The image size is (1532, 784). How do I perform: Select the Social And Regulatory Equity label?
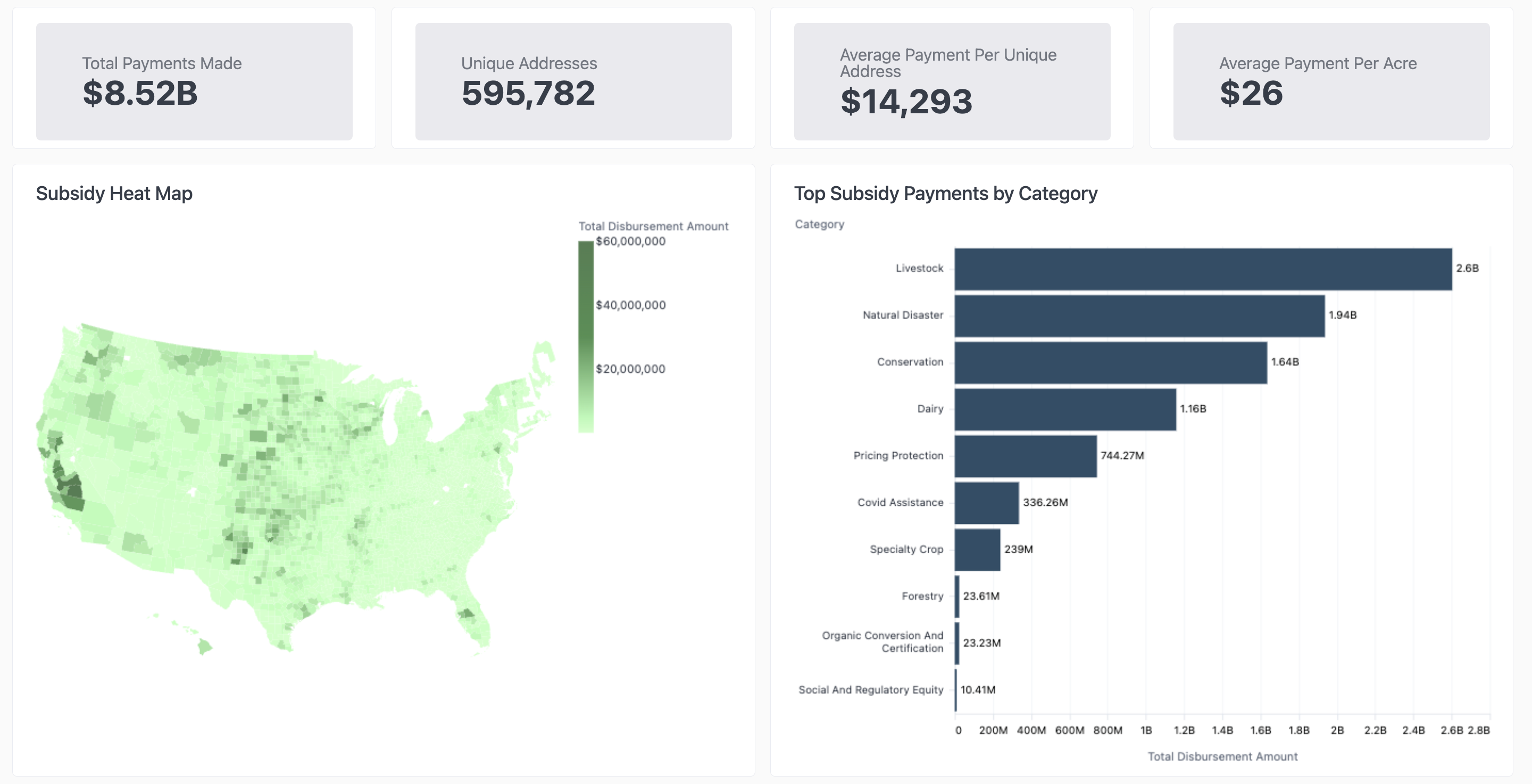click(x=871, y=690)
